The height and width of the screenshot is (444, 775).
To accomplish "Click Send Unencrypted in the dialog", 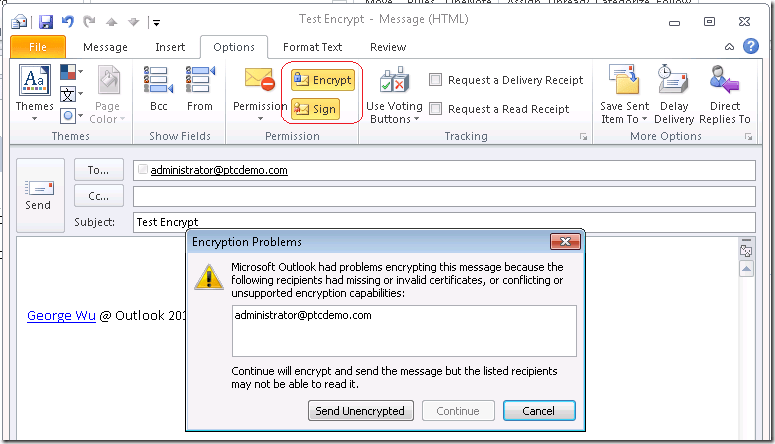I will [x=360, y=411].
